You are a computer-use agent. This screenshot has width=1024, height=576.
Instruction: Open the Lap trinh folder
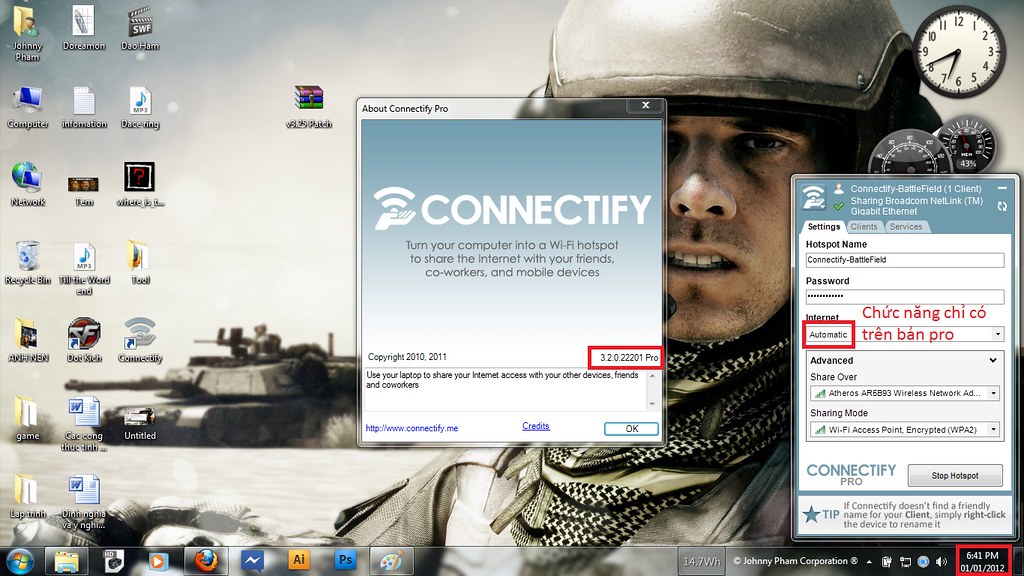tap(27, 496)
